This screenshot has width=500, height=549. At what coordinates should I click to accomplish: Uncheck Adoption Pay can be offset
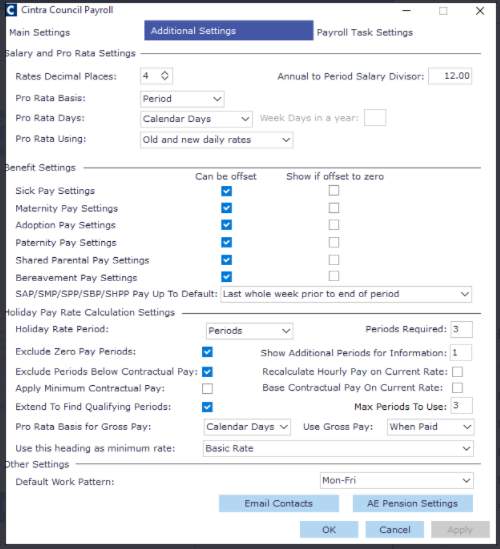227,225
